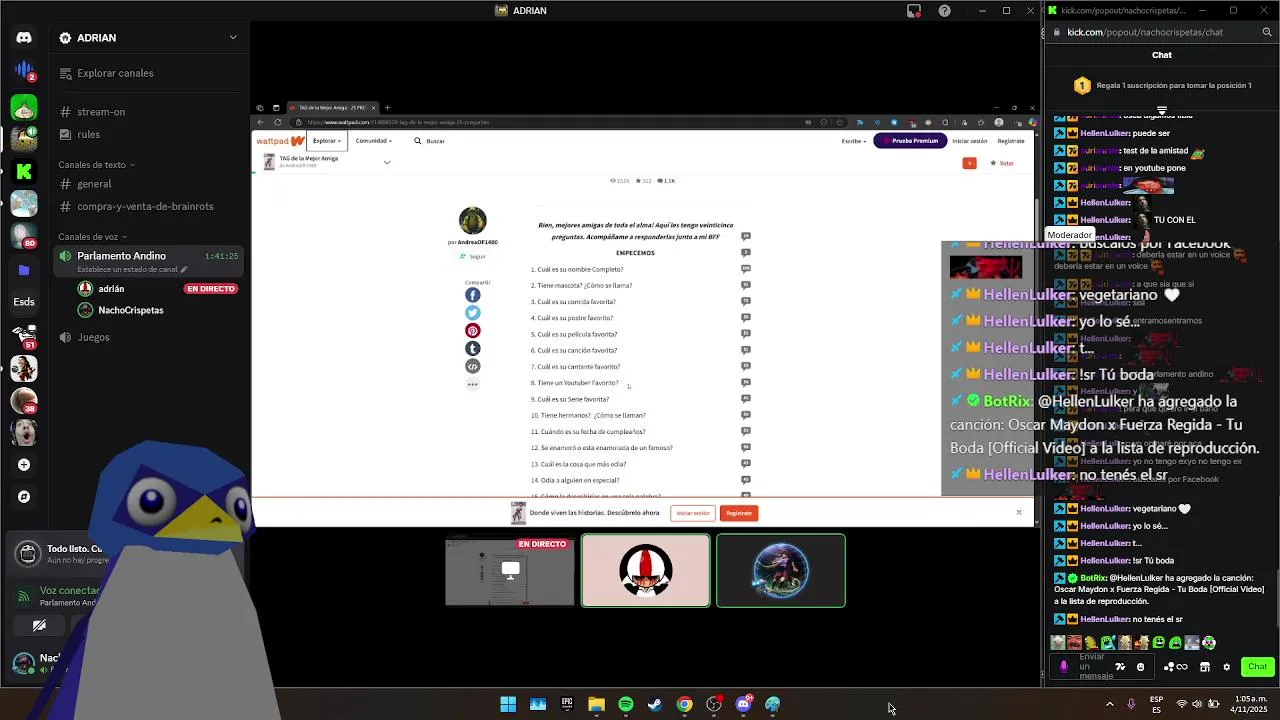Click the Votar star button

click(x=1002, y=163)
